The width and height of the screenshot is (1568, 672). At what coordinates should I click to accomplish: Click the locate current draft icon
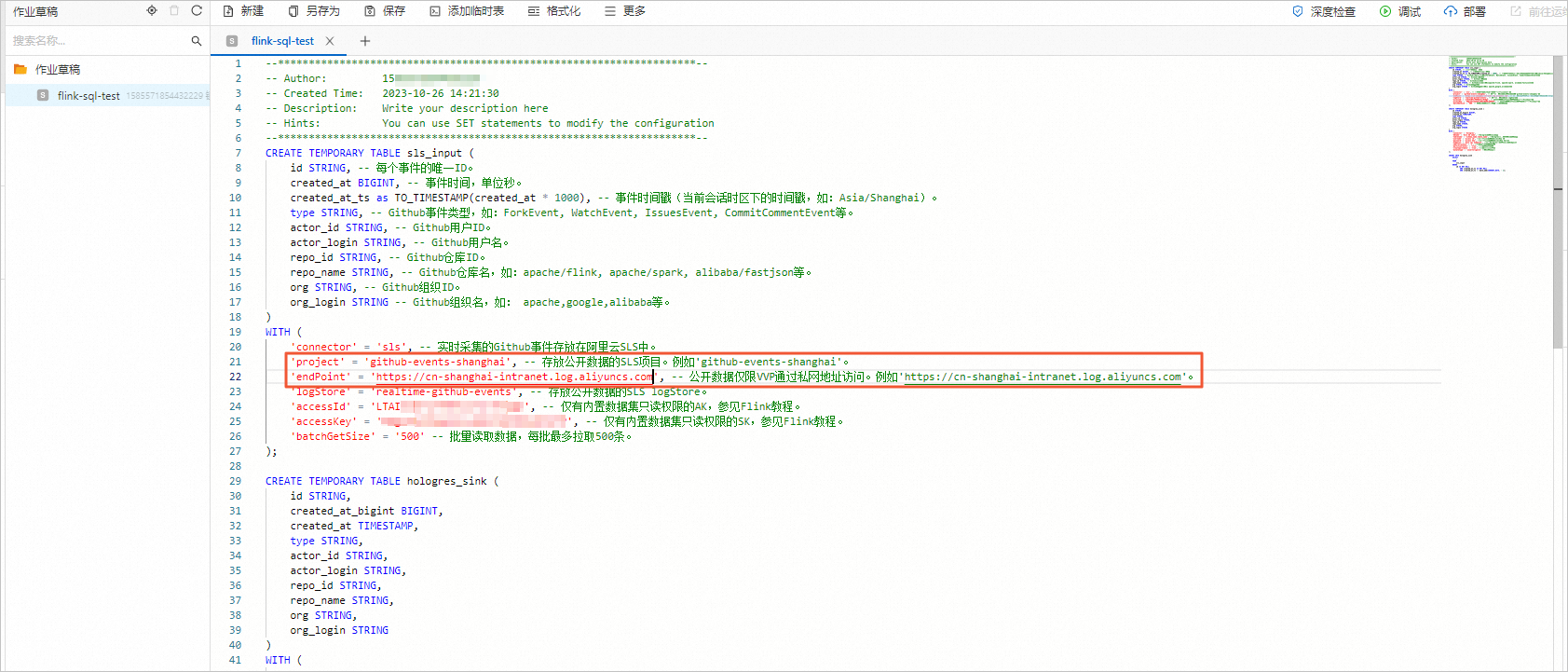click(x=152, y=11)
